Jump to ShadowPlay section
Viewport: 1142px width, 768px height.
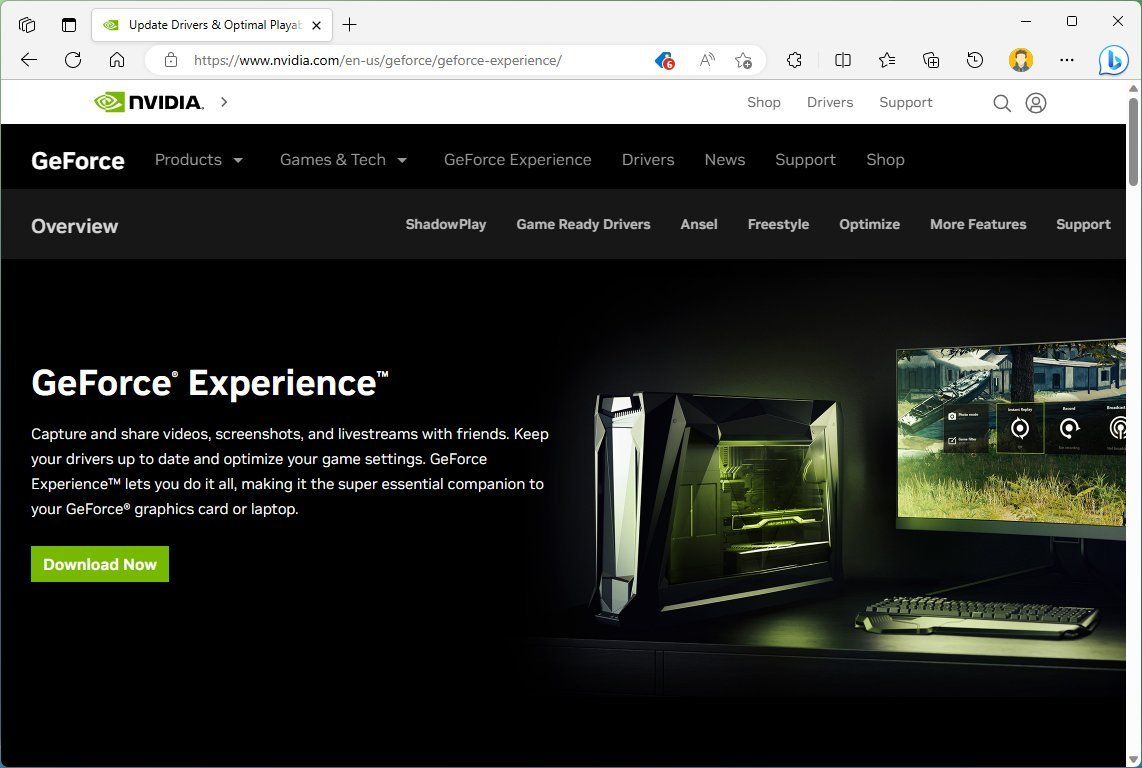pyautogui.click(x=446, y=224)
